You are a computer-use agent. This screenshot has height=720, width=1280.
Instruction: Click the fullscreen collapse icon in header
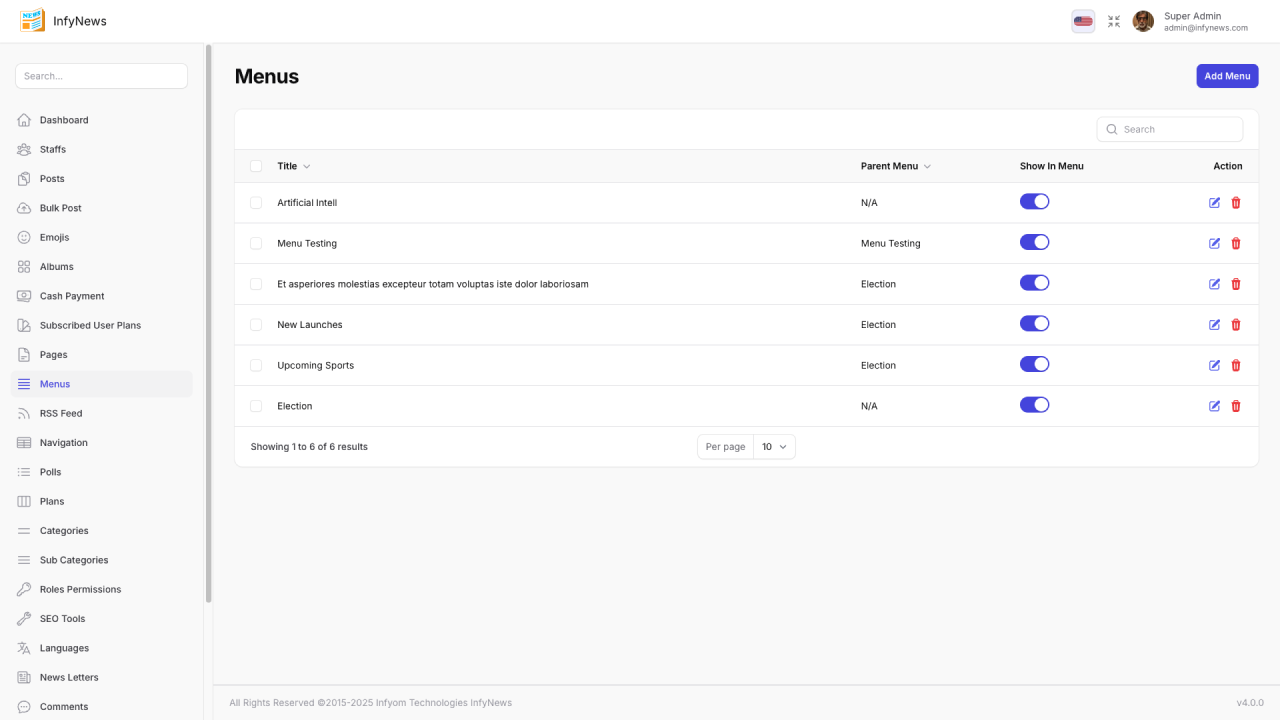pyautogui.click(x=1114, y=21)
